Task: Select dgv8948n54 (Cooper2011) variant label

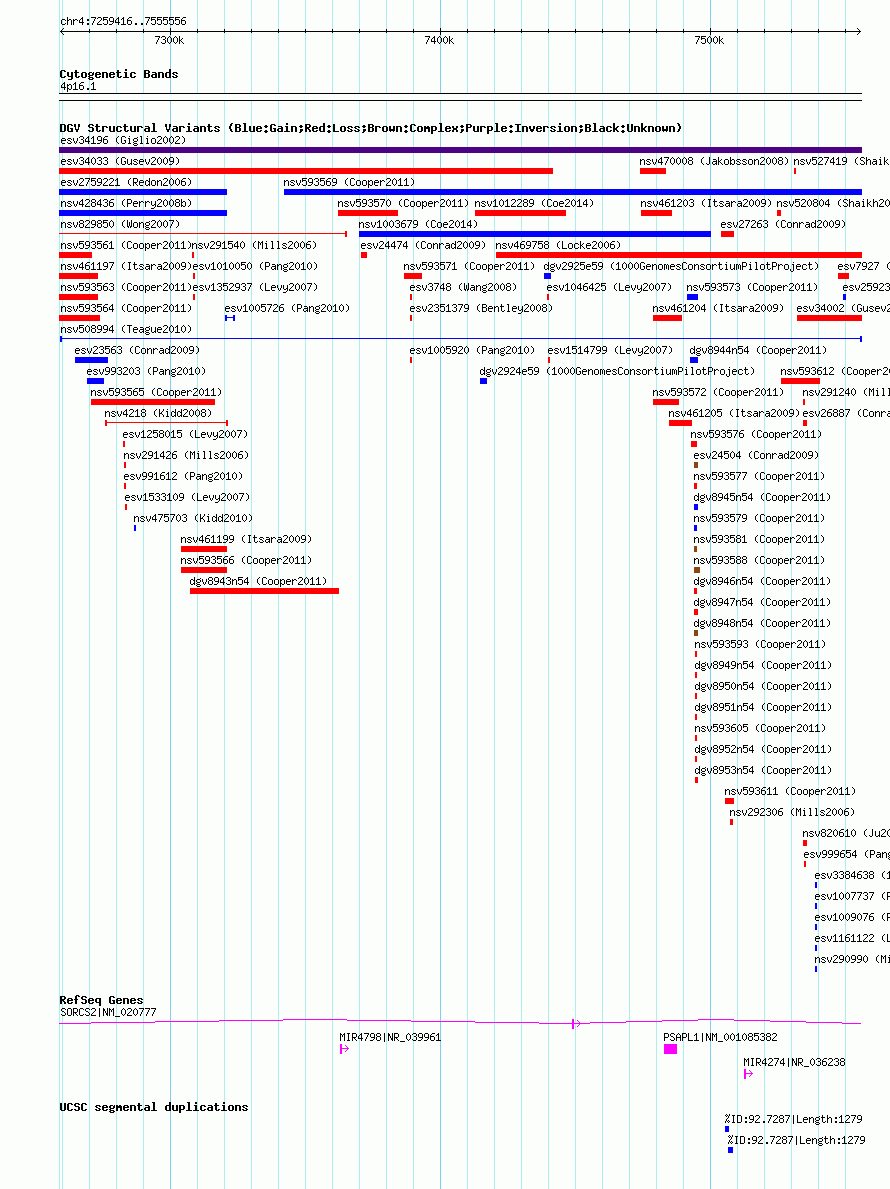Action: [x=763, y=623]
